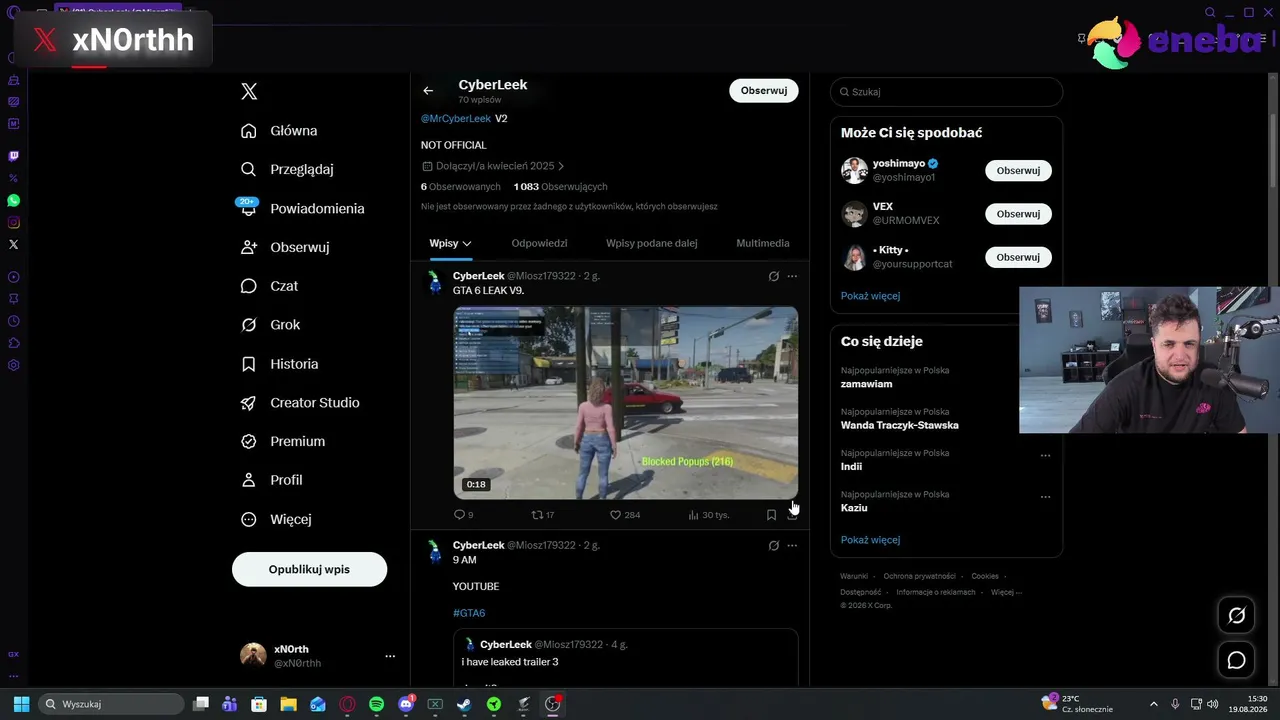Open the Grok floating button
1280x720 pixels.
[1237, 616]
